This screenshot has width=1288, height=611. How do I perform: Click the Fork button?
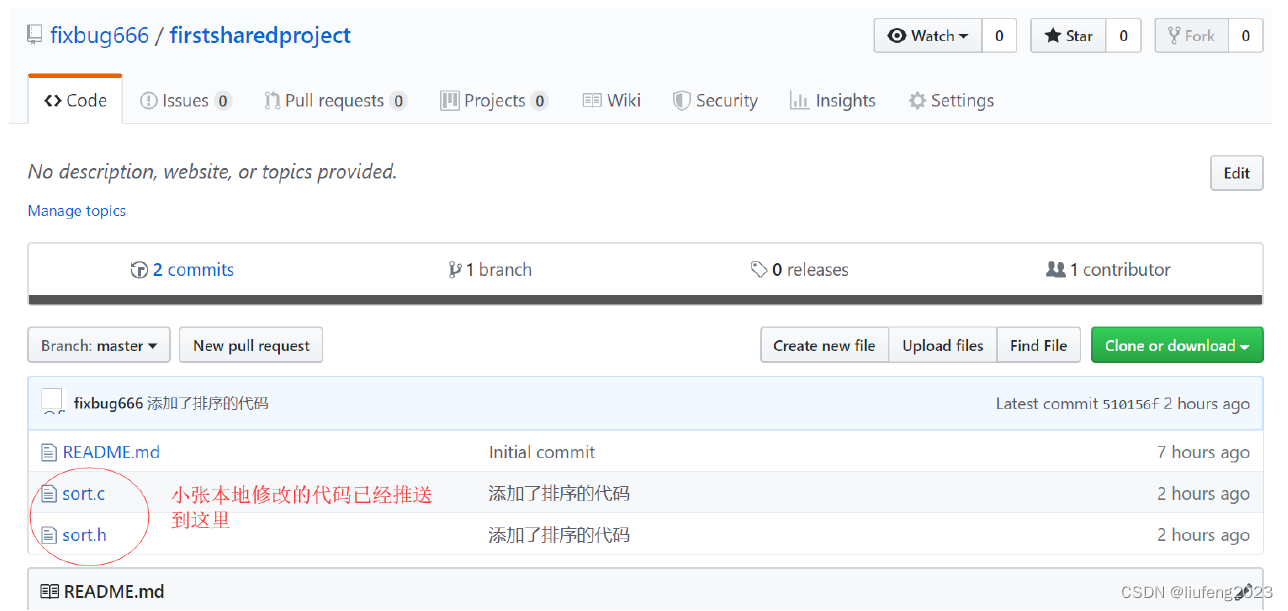1191,36
